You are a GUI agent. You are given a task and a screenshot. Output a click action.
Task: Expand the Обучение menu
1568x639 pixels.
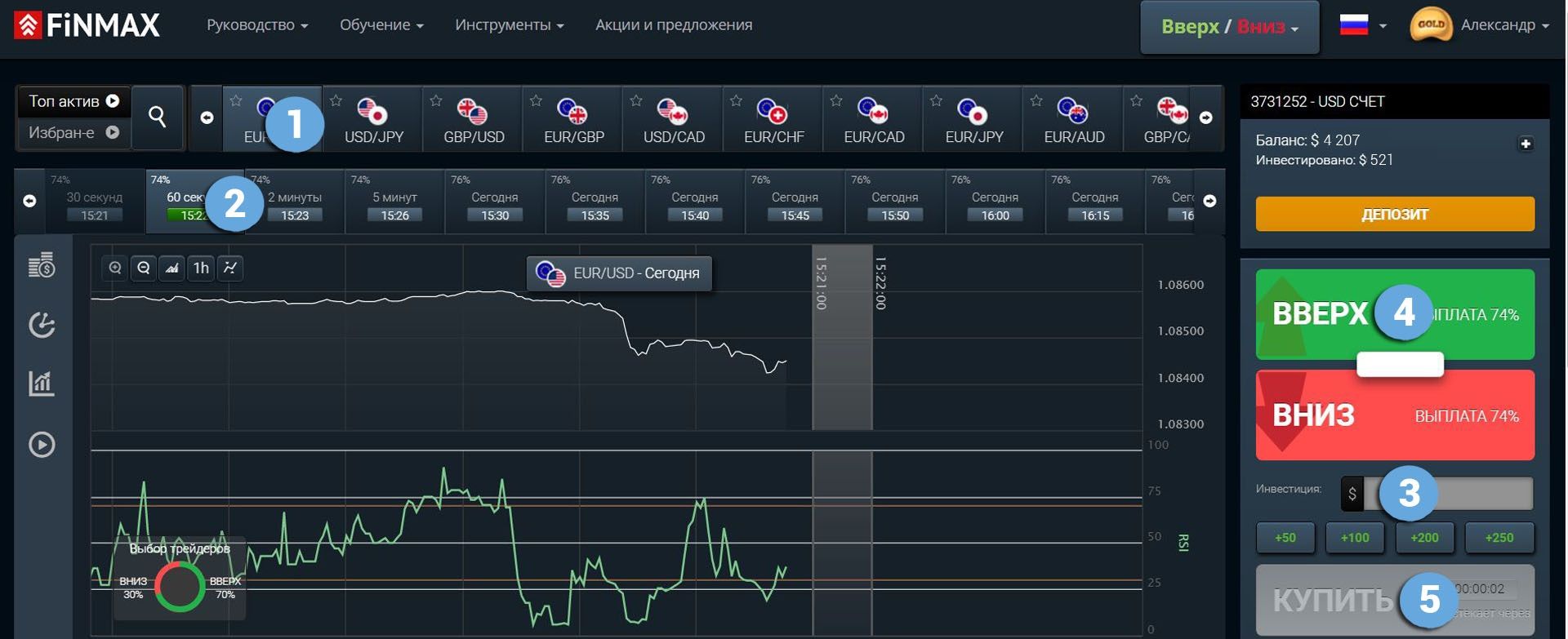pos(381,25)
